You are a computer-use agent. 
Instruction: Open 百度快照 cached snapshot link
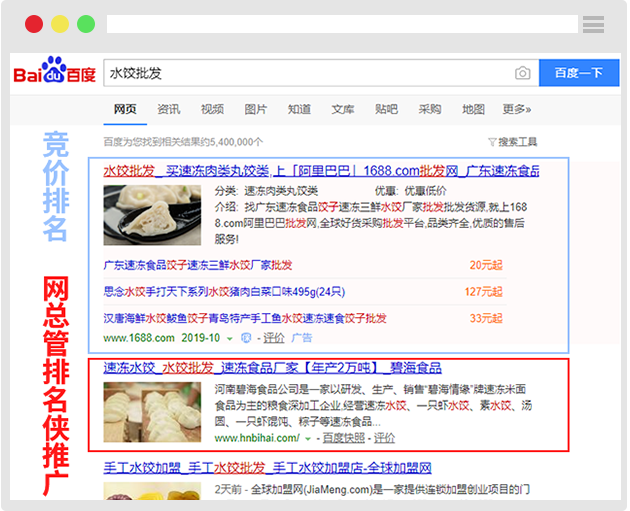coord(344,438)
